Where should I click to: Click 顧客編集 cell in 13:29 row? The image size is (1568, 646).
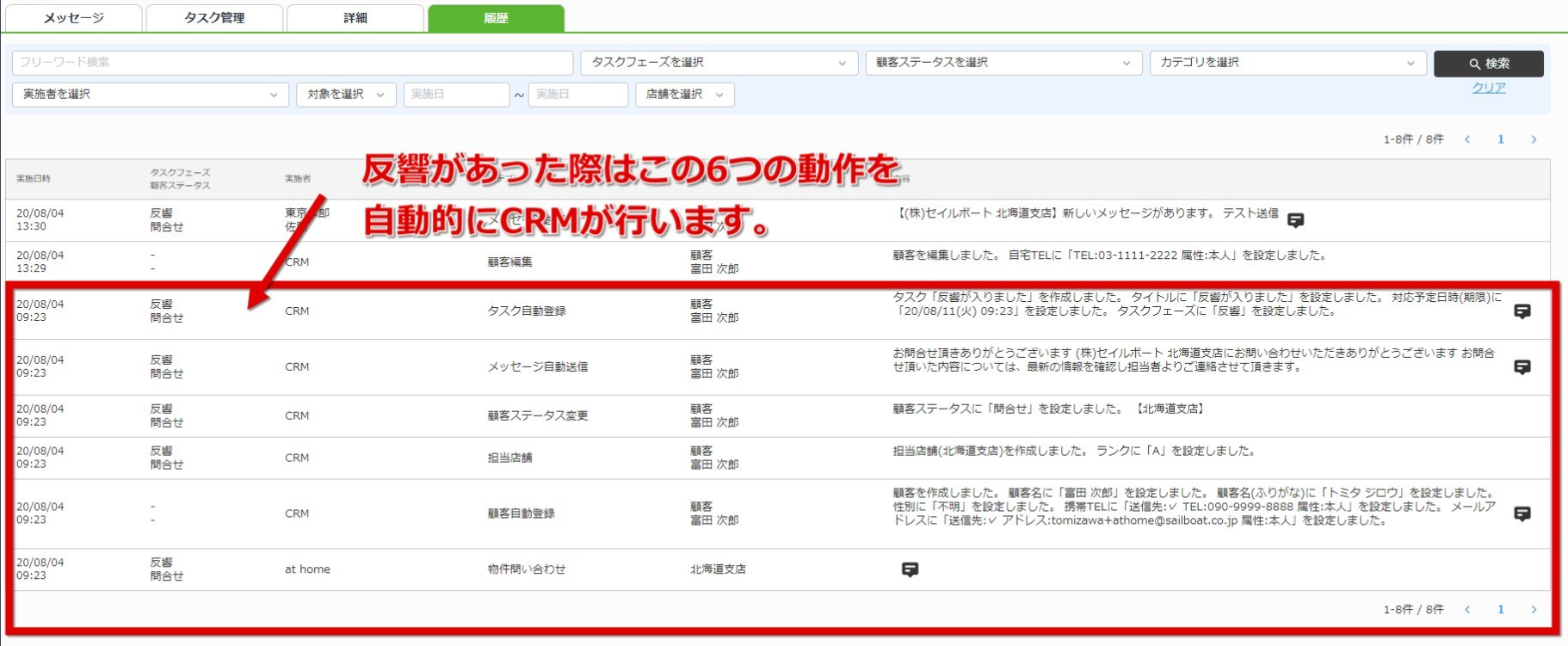click(x=509, y=262)
